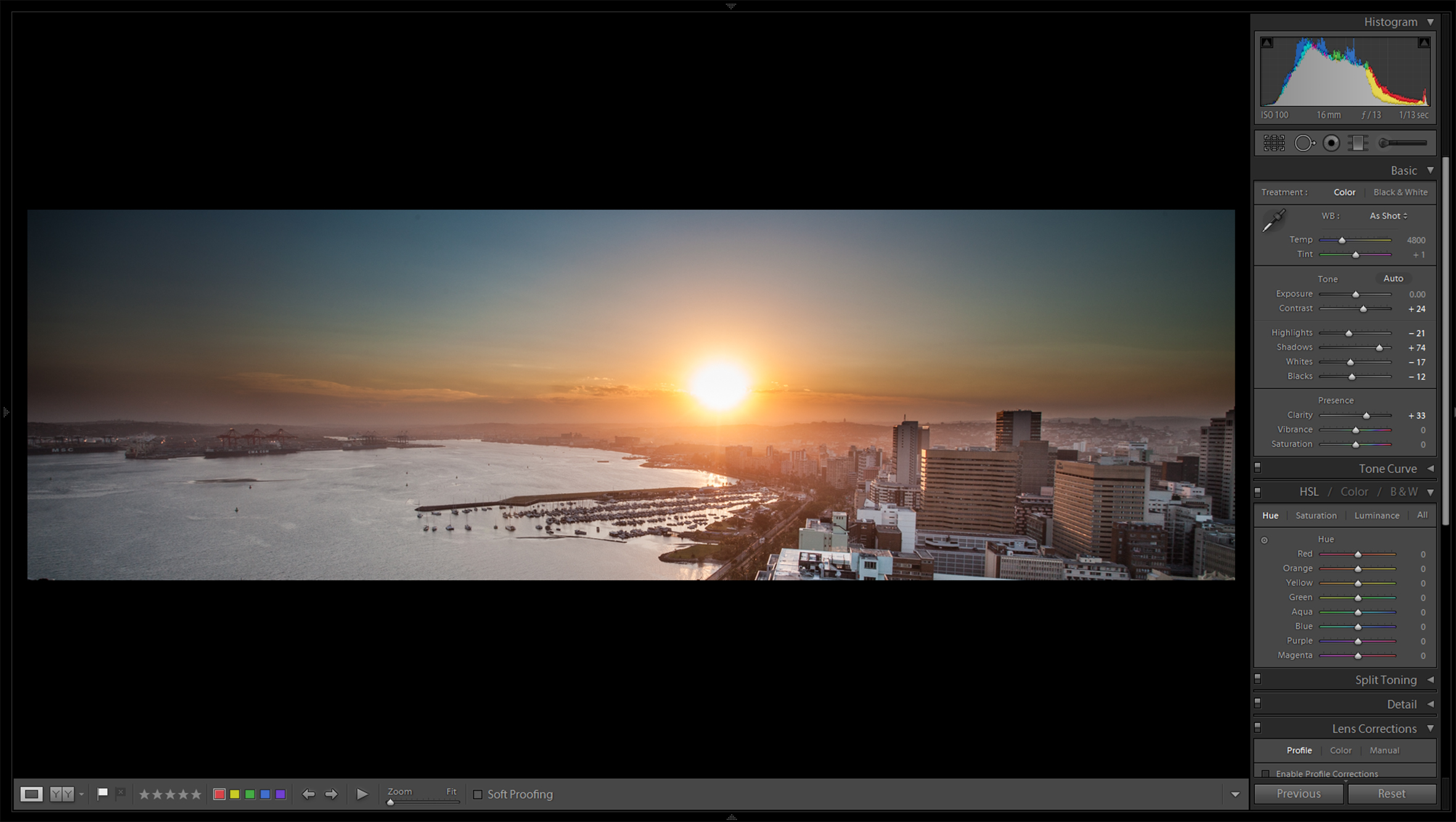
Task: Pick the Adjustment Brush tool
Action: (1403, 143)
